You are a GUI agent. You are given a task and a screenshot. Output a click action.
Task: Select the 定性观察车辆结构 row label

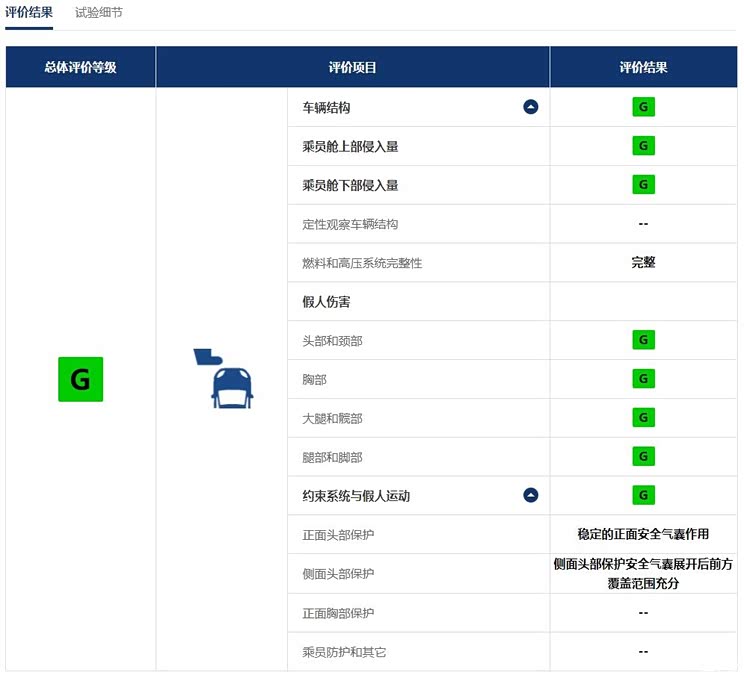350,224
